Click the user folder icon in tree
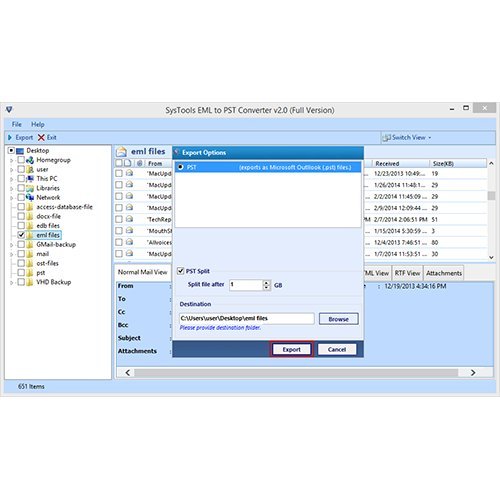This screenshot has height=500, width=500. 30,169
